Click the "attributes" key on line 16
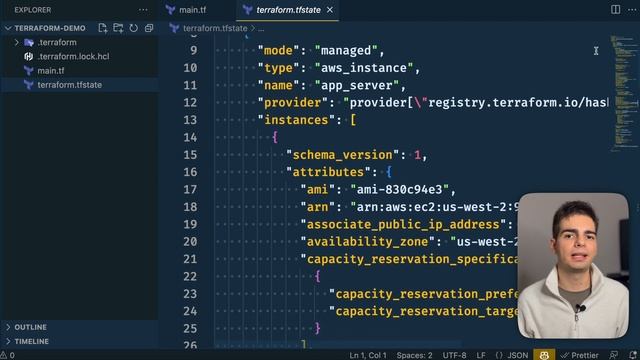 pos(328,172)
